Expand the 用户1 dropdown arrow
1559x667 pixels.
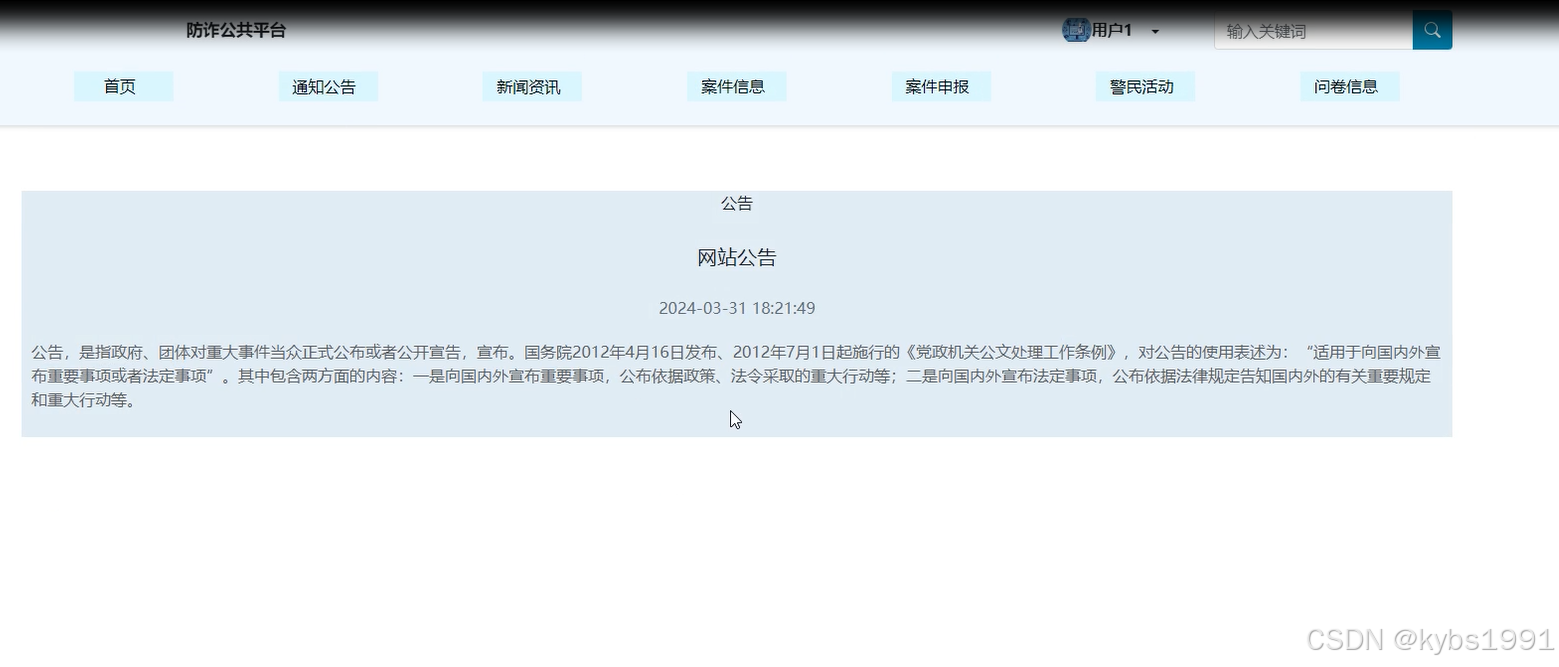pyautogui.click(x=1155, y=31)
